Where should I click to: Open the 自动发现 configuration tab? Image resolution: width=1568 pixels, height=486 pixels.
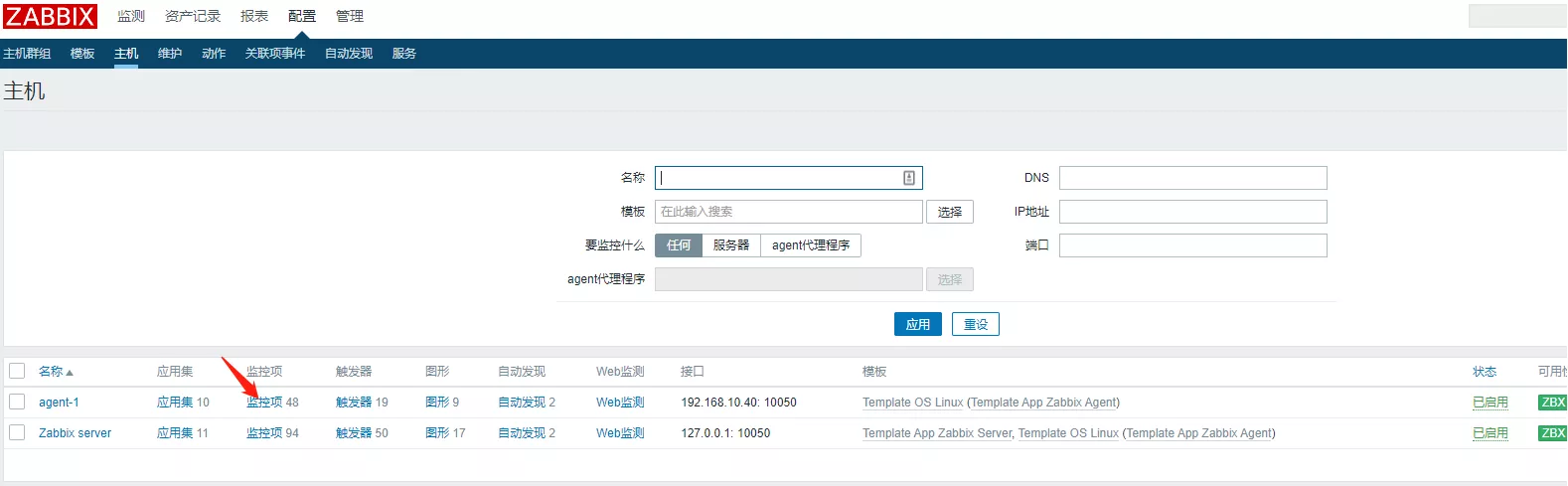[x=348, y=54]
